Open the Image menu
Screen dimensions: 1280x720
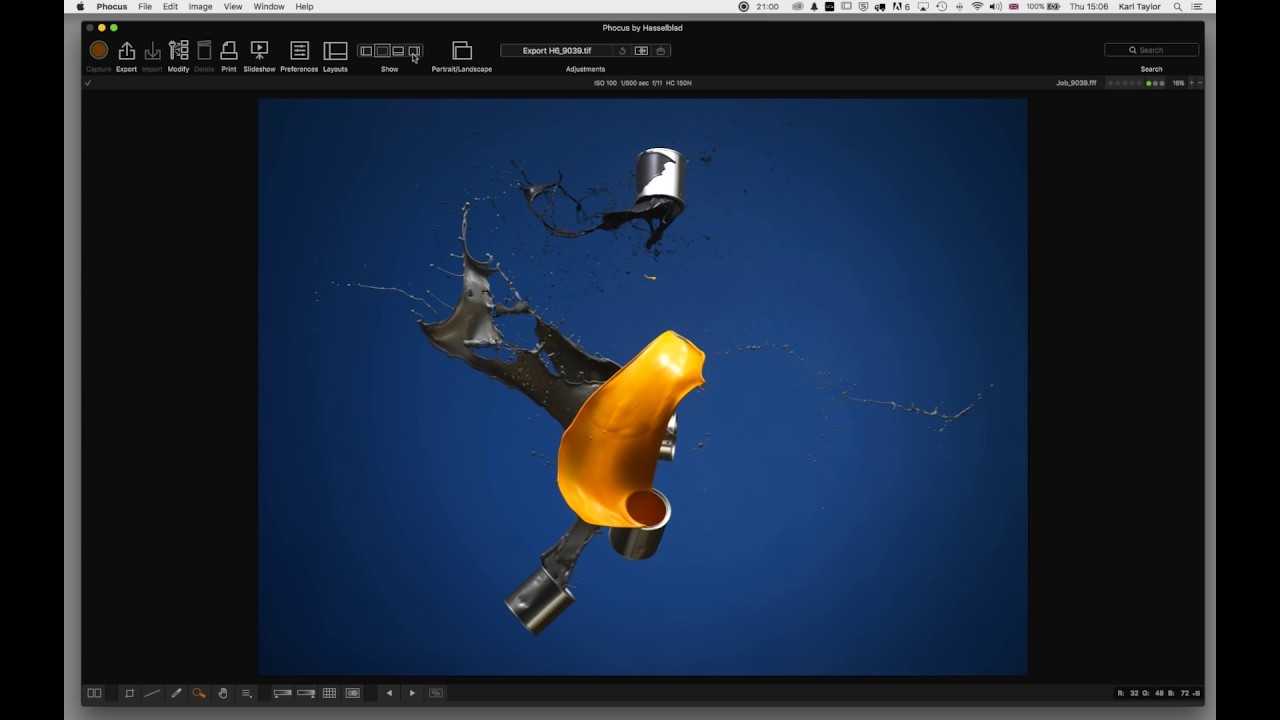tap(200, 7)
